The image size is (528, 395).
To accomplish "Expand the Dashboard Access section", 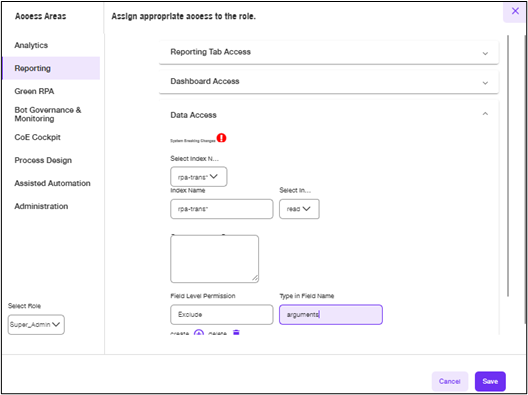I will (x=329, y=81).
